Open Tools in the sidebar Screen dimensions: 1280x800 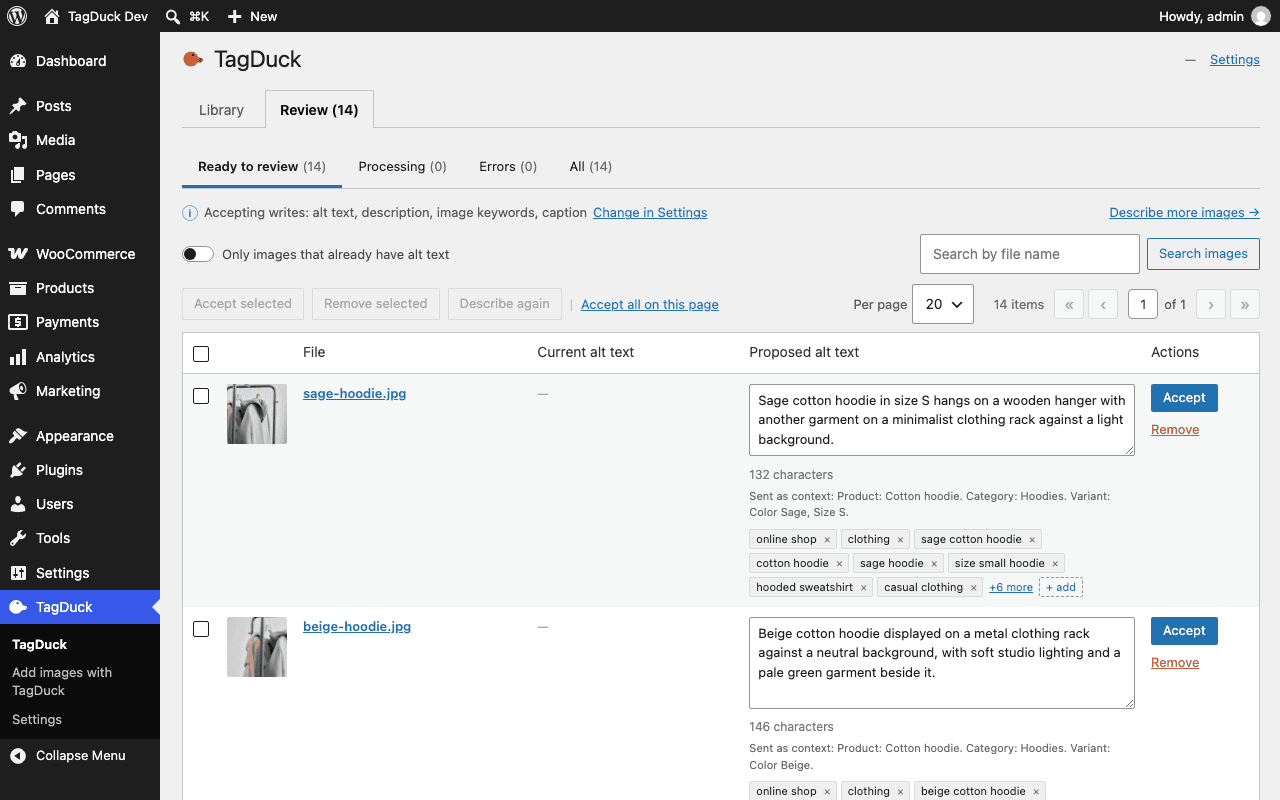[80, 538]
